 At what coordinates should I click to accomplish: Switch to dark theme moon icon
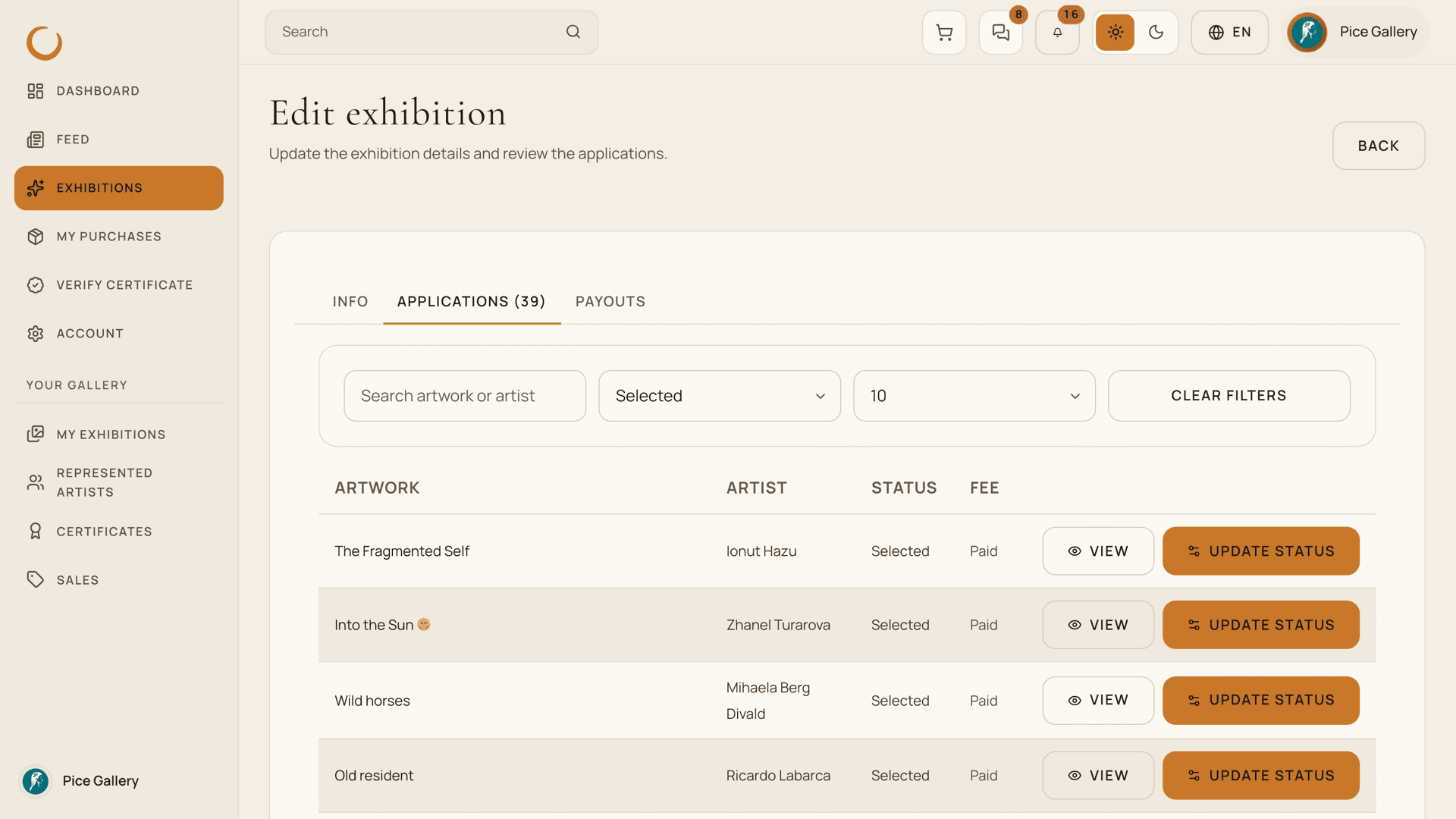click(x=1156, y=32)
